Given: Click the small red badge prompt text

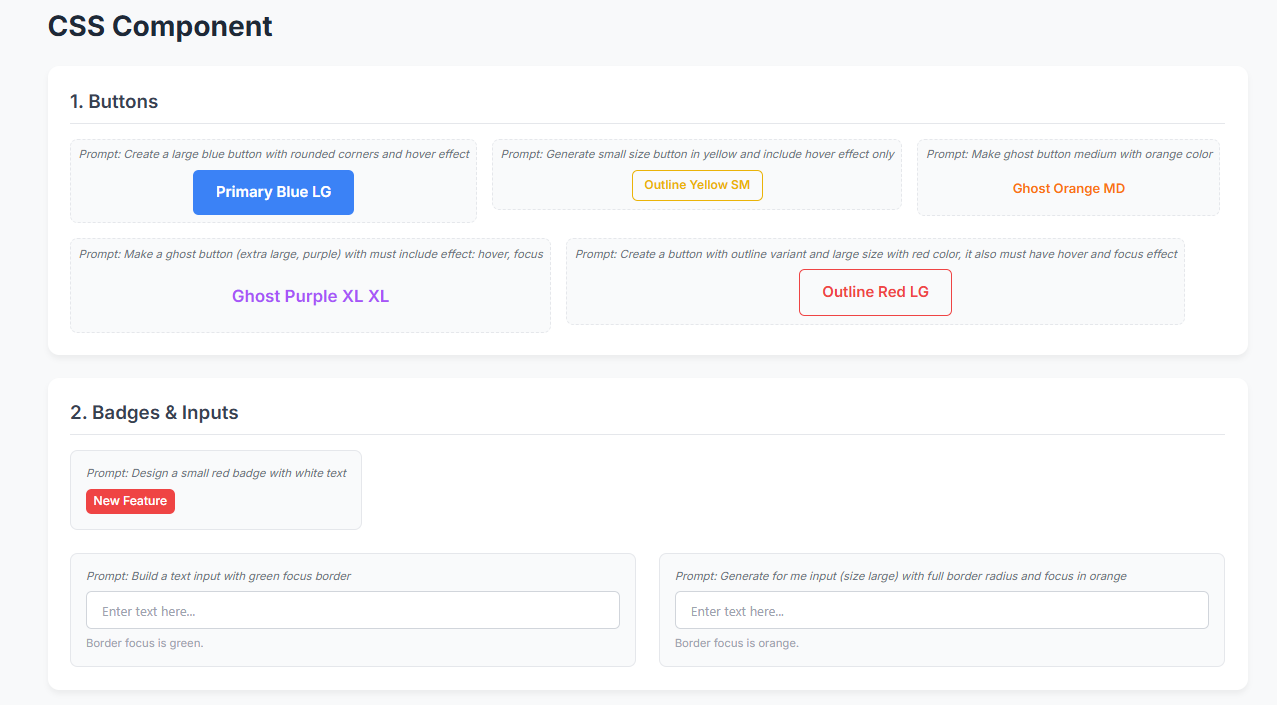Looking at the screenshot, I should click(216, 473).
